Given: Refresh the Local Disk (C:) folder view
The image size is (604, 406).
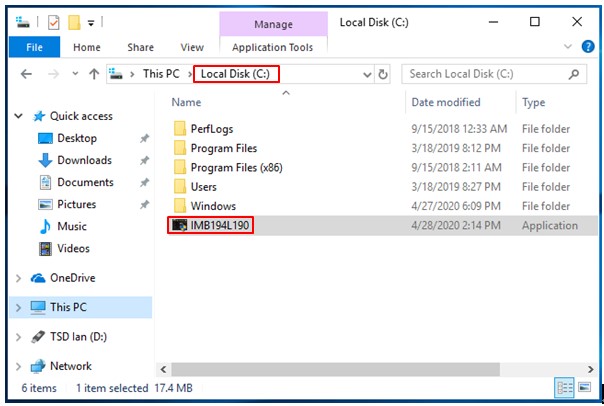Looking at the screenshot, I should pos(383,74).
